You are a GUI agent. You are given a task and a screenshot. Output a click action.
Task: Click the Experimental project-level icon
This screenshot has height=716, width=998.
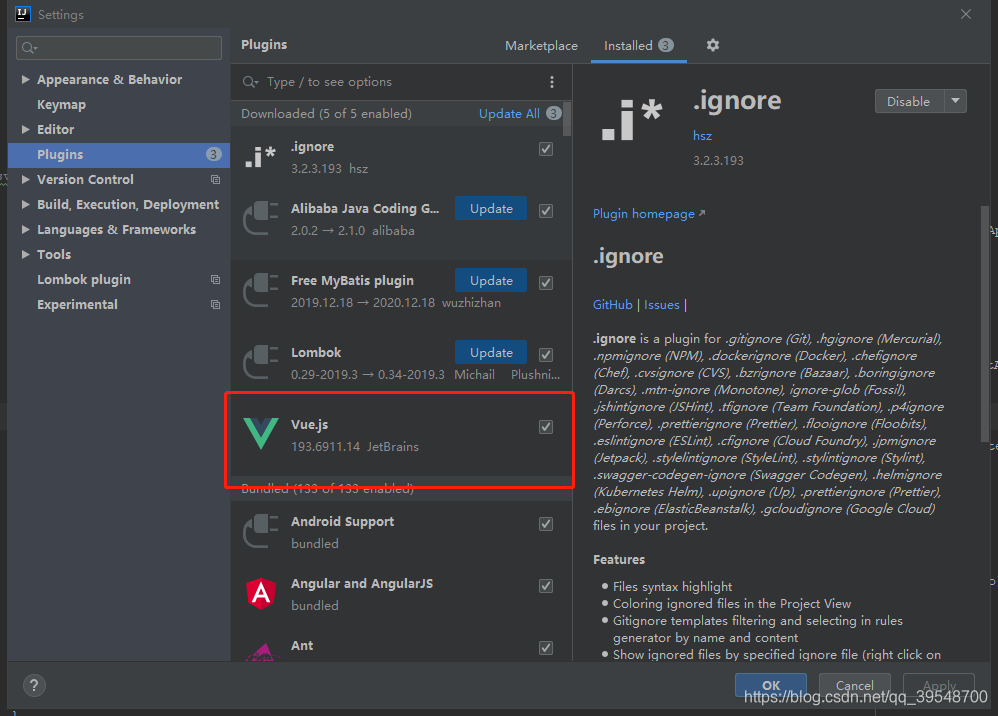pyautogui.click(x=215, y=304)
